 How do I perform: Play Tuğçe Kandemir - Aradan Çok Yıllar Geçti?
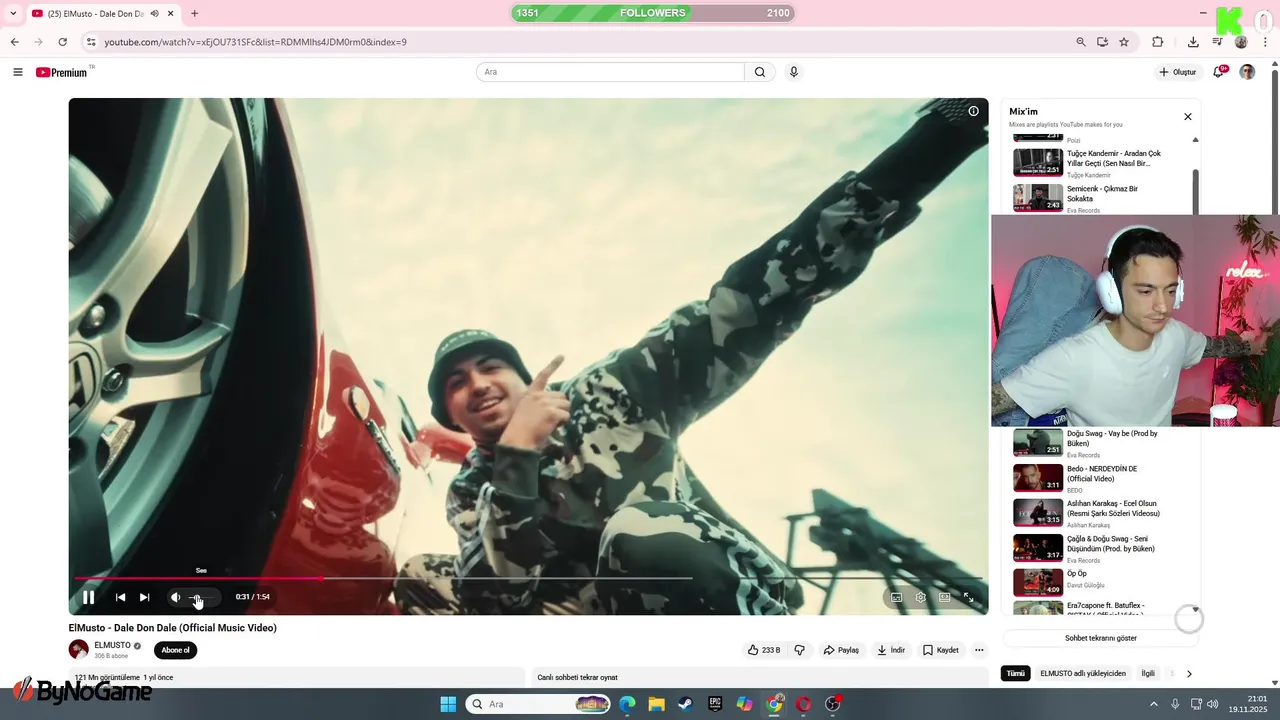[1100, 162]
